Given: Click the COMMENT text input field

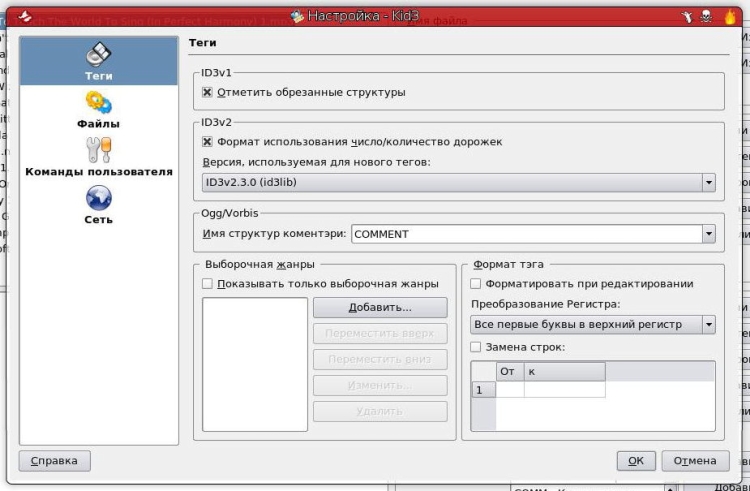Looking at the screenshot, I should click(x=527, y=234).
